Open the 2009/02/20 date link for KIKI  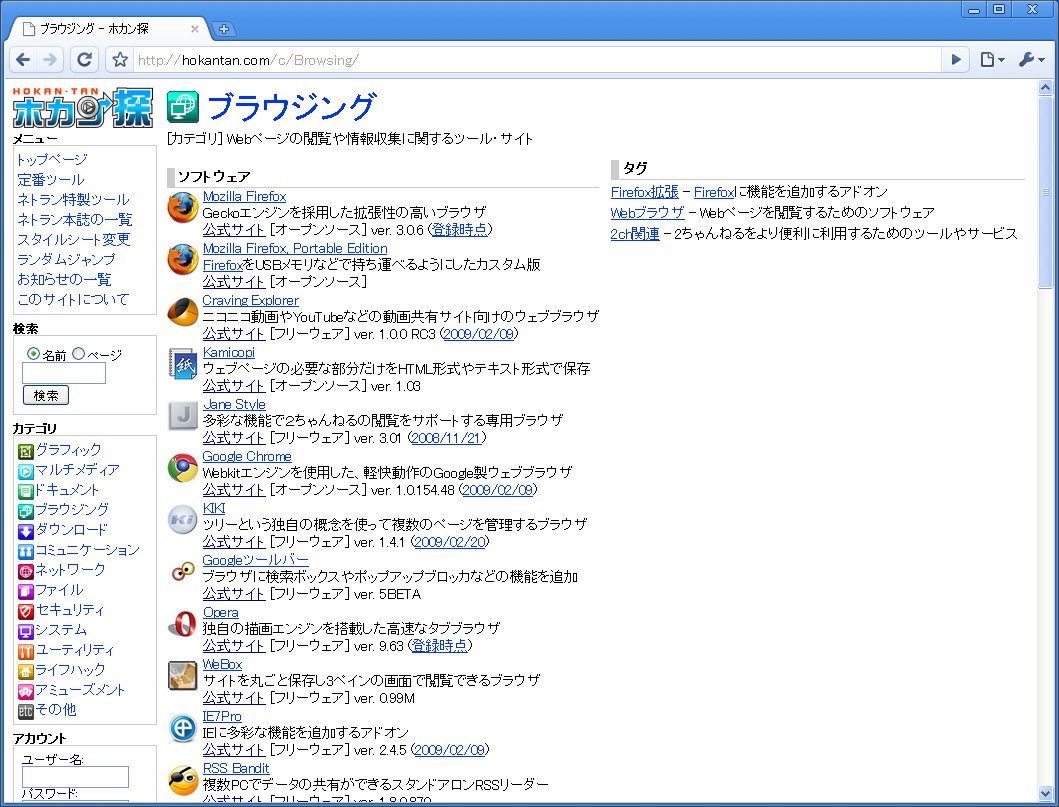(450, 542)
